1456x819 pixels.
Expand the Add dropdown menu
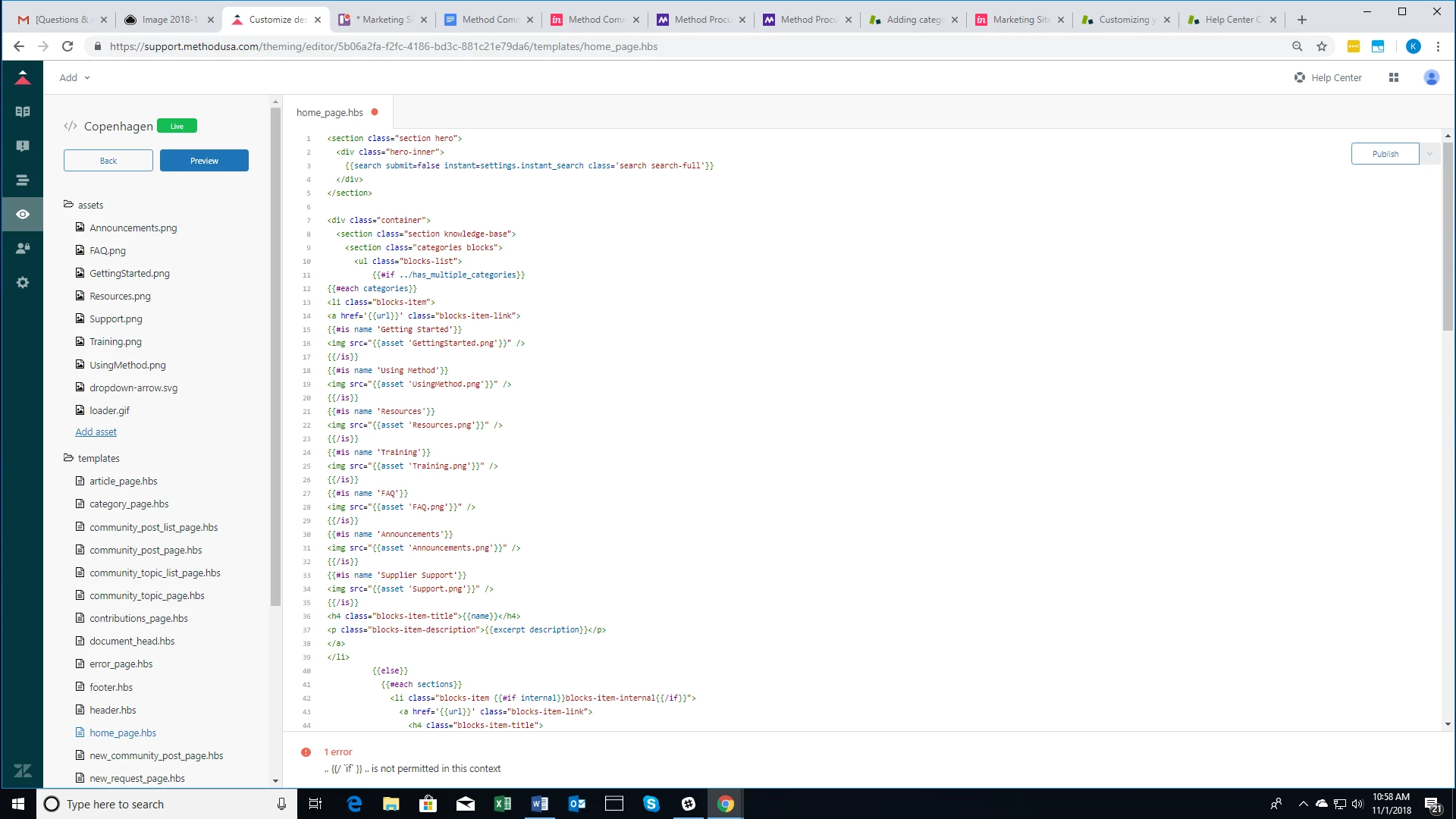point(74,77)
